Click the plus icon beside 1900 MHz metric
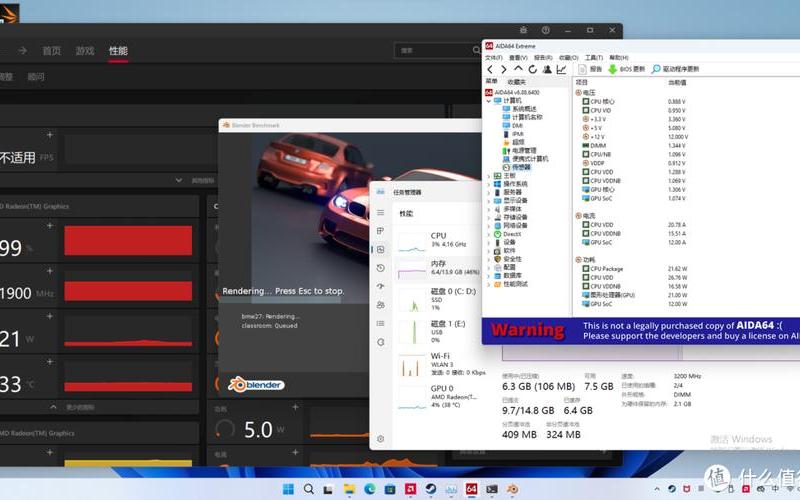Image resolution: width=800 pixels, height=500 pixels. point(49,271)
